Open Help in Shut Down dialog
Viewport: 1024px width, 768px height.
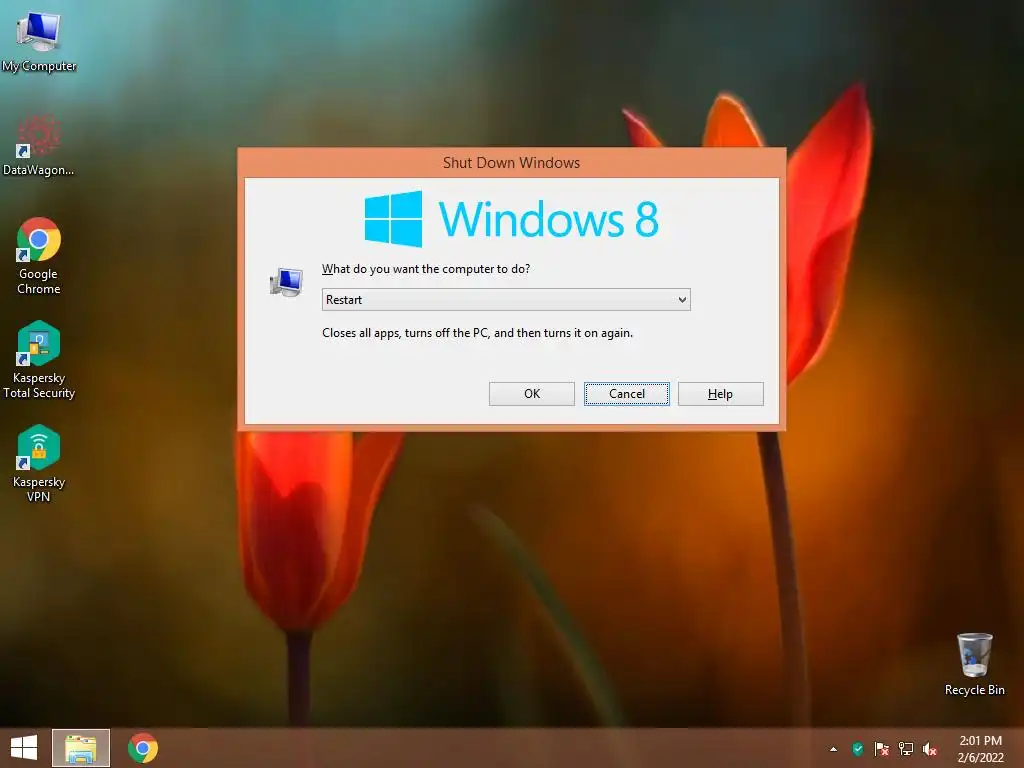(720, 394)
